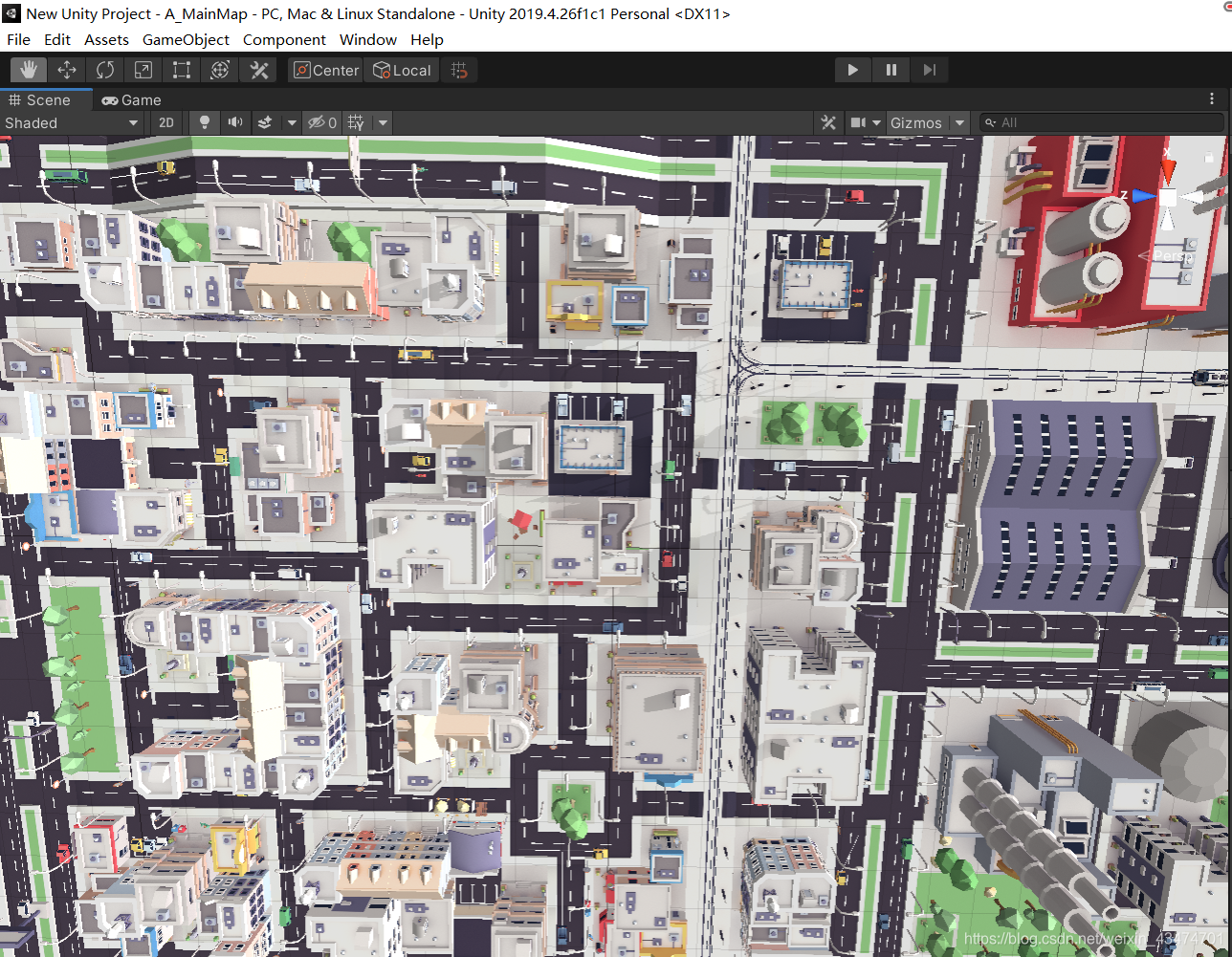Toggle pivot position Center button

coord(326,70)
